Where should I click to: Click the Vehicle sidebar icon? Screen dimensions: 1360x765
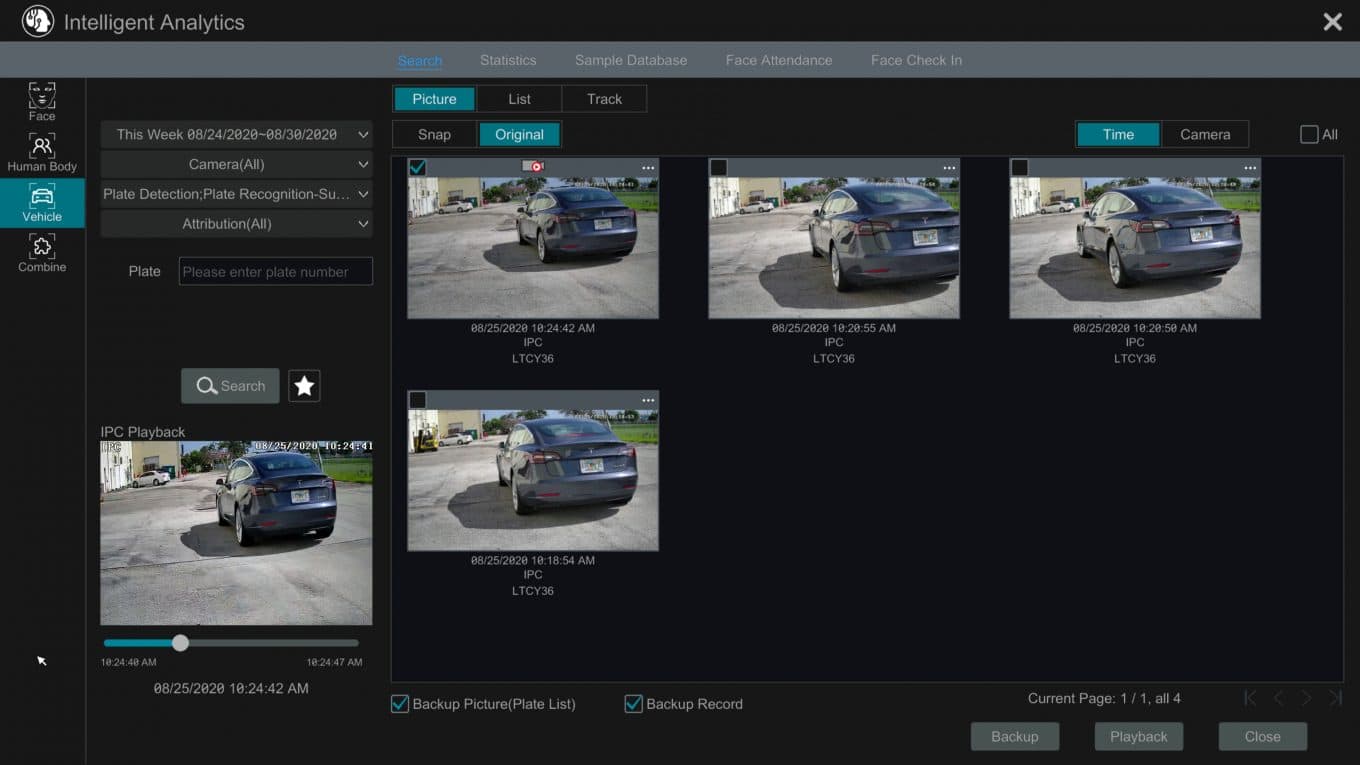tap(42, 203)
